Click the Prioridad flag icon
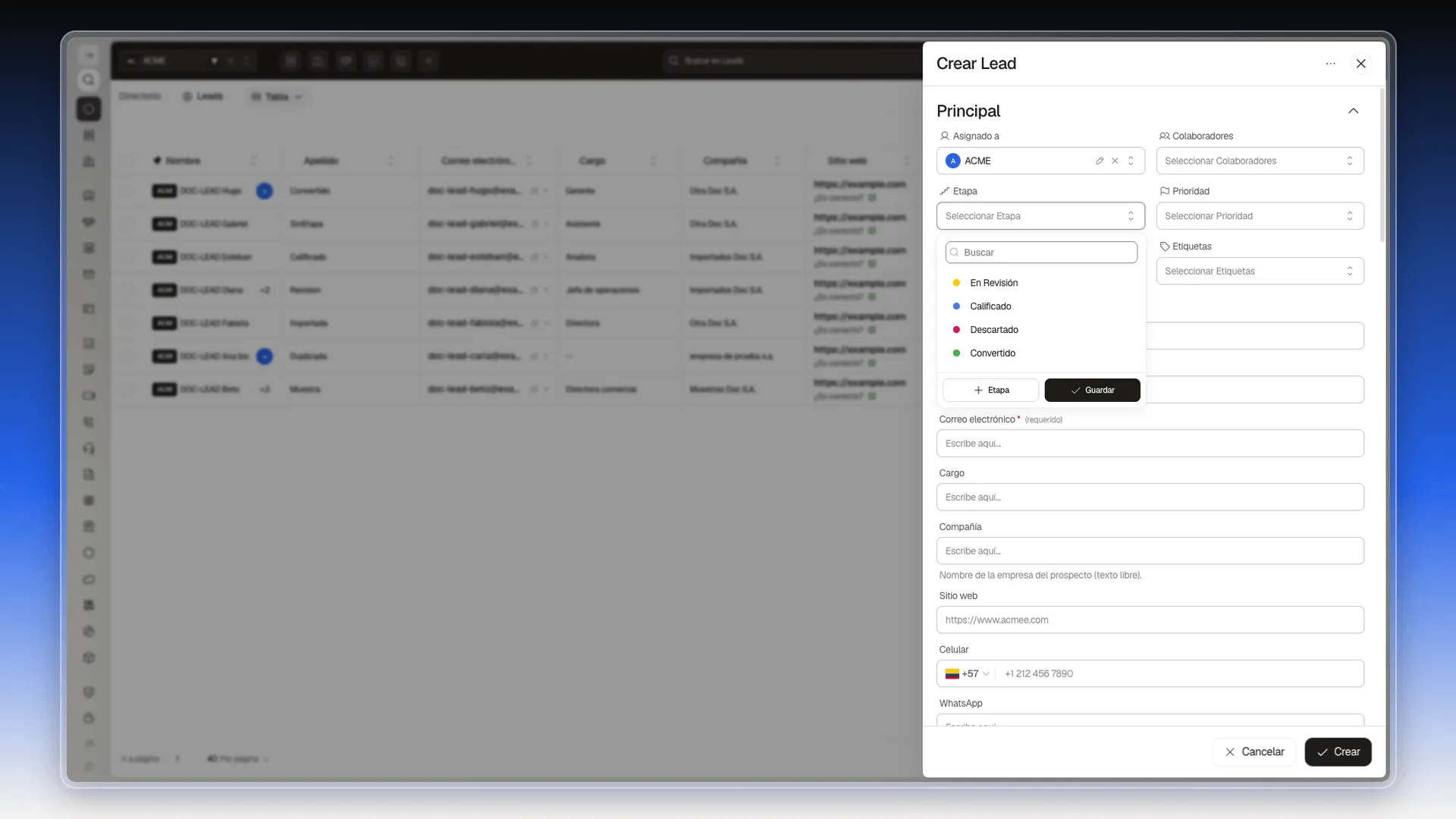The width and height of the screenshot is (1456, 819). click(x=1164, y=191)
